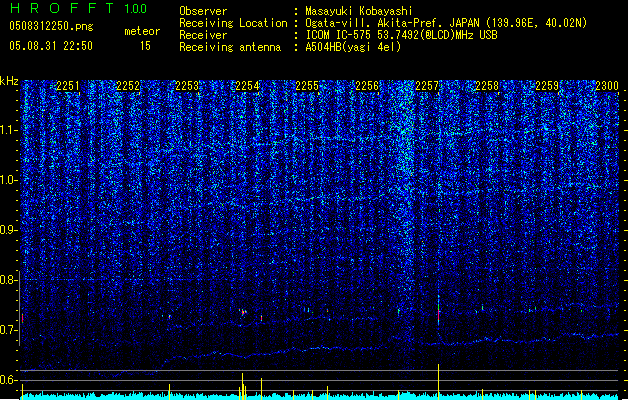Click observer name Masayuki Kobayashi
The image size is (629, 400).
359,11
